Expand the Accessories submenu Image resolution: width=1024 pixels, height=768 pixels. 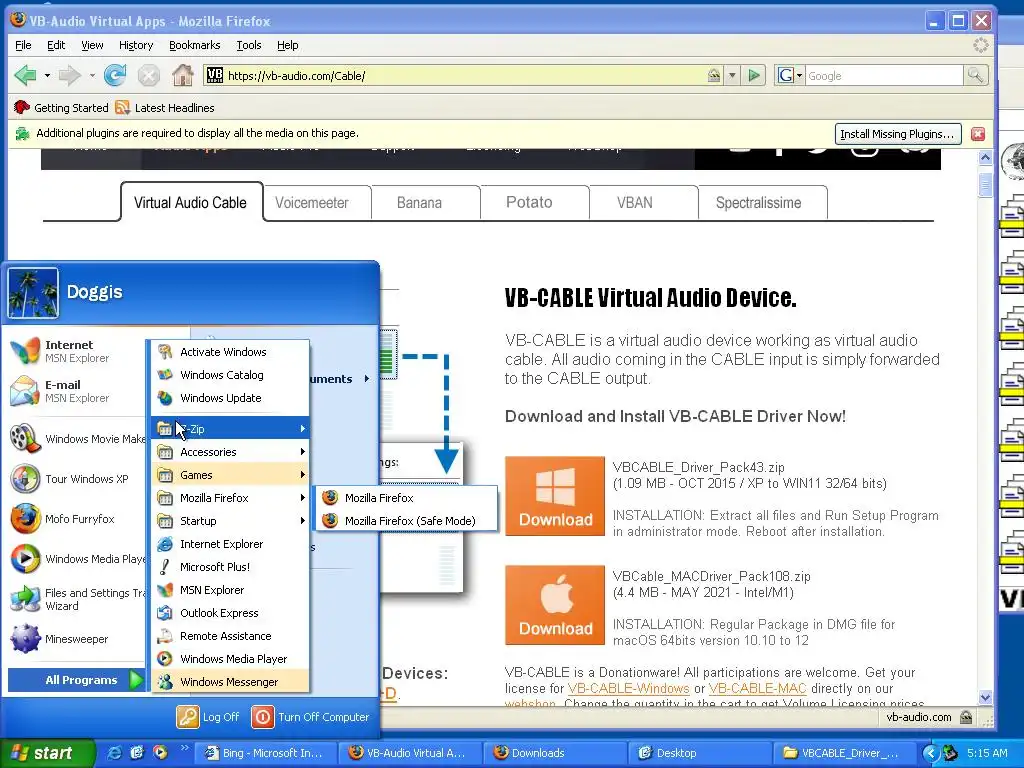[230, 452]
